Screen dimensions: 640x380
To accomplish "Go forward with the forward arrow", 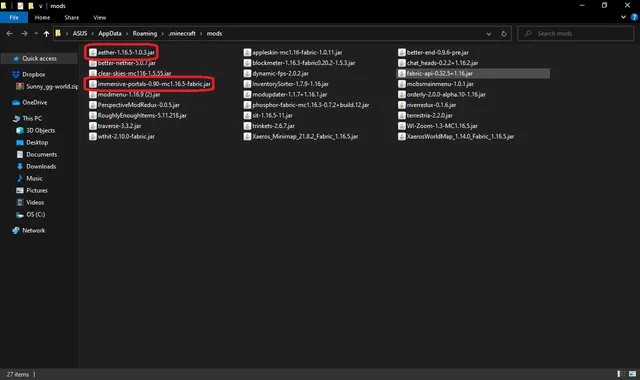I will [24, 33].
